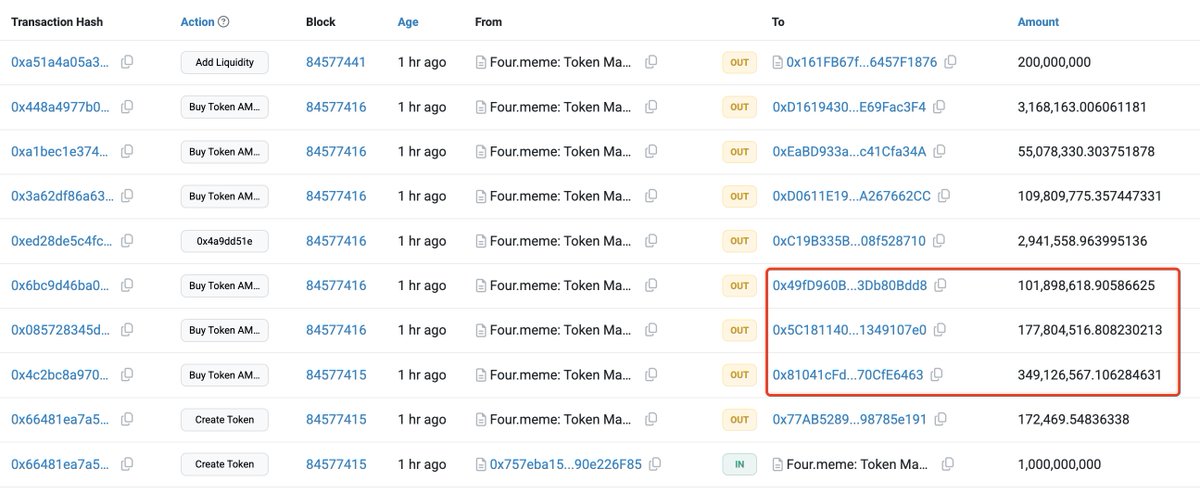Click the Add Liquidity action button

pyautogui.click(x=224, y=62)
